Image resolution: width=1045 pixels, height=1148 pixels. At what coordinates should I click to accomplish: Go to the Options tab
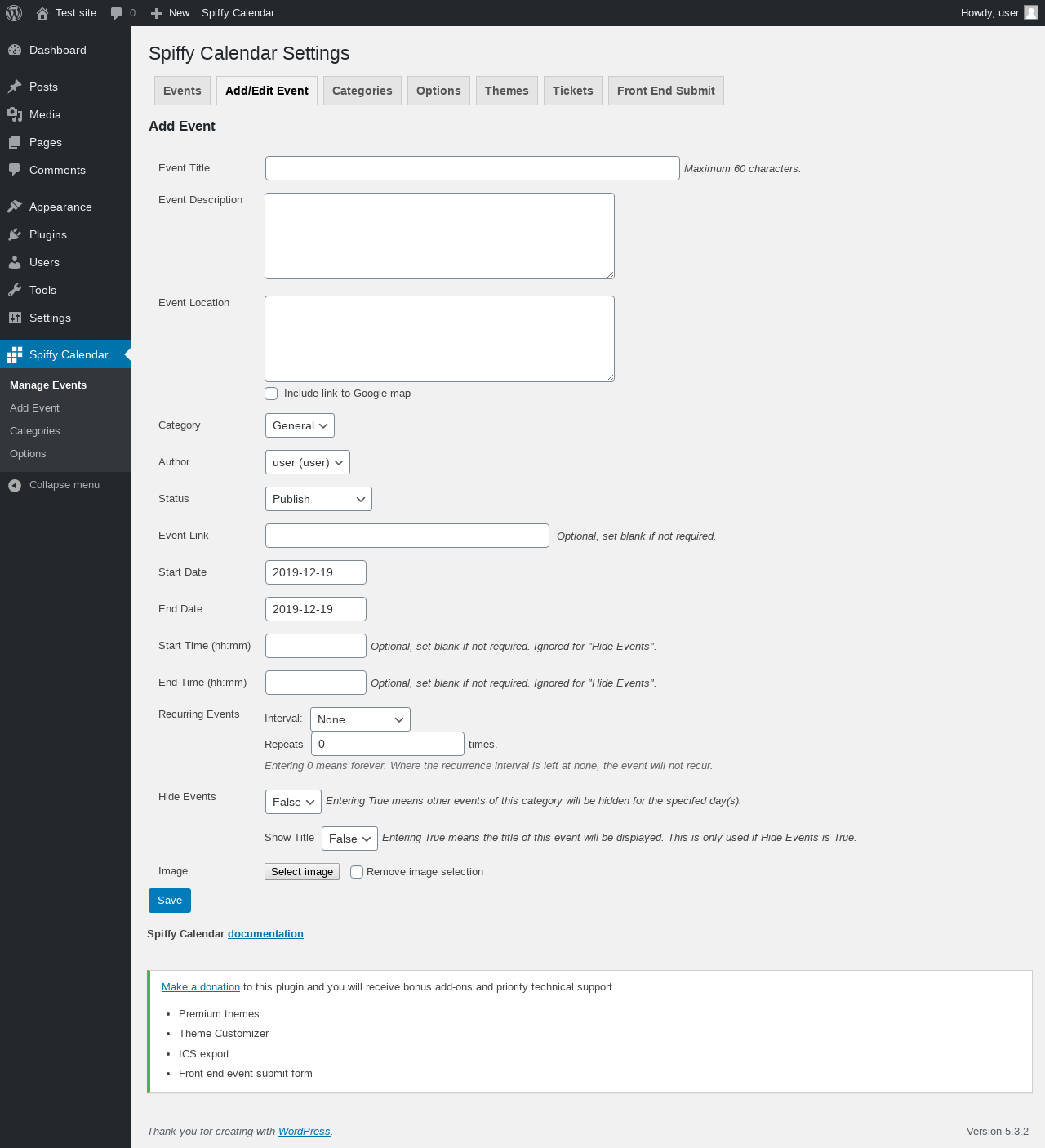click(x=438, y=91)
